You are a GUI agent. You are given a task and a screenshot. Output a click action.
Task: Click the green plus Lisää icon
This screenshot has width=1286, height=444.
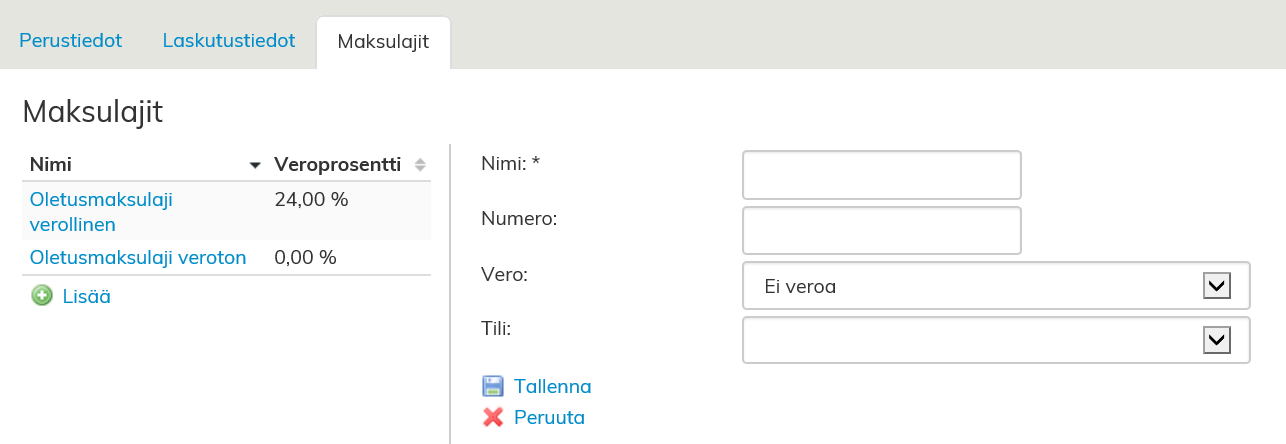42,296
